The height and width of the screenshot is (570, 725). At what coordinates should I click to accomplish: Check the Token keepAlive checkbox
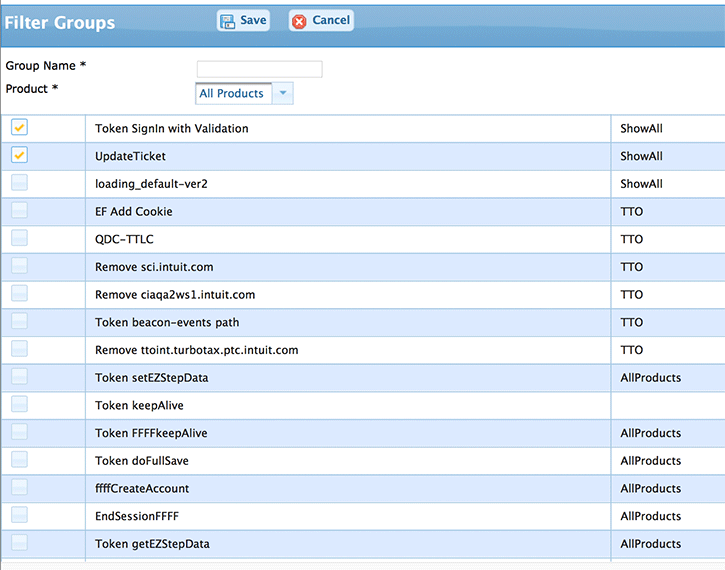[19, 404]
